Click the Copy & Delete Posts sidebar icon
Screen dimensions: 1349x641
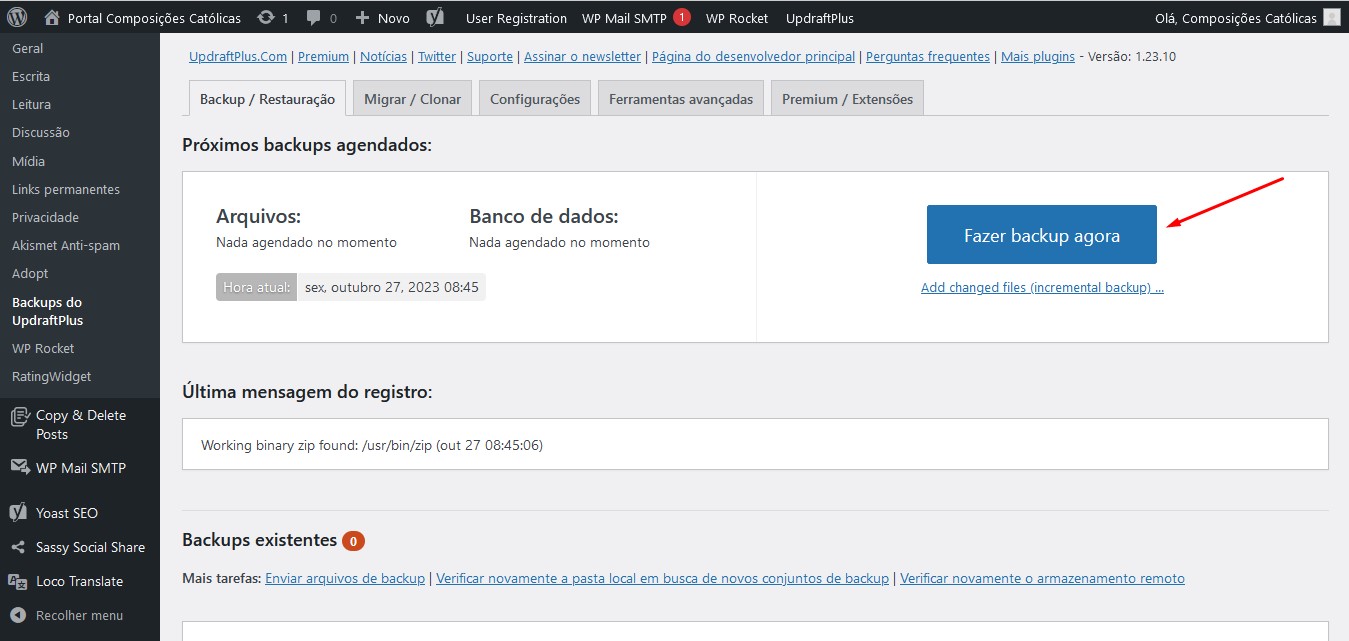(20, 416)
